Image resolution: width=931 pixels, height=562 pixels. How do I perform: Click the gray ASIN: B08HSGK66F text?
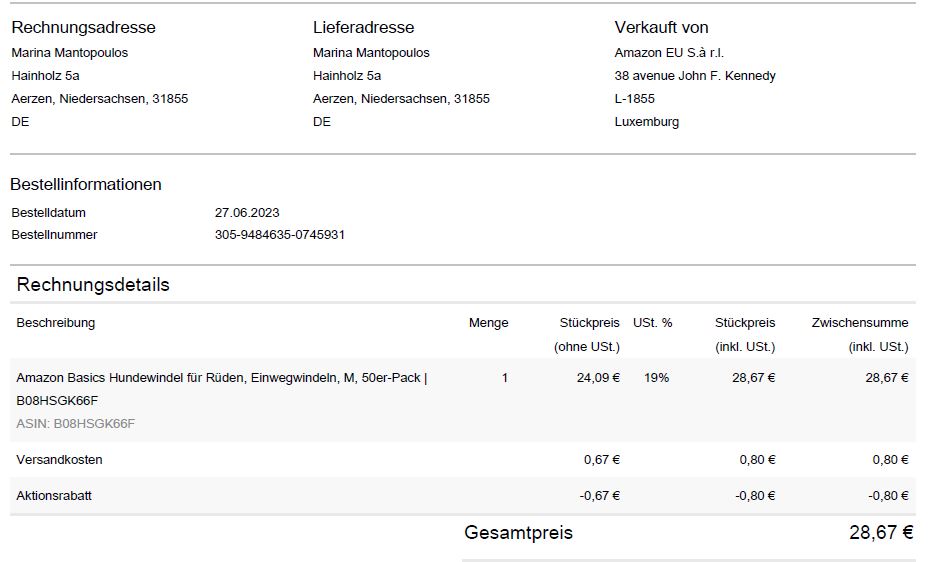tap(75, 423)
